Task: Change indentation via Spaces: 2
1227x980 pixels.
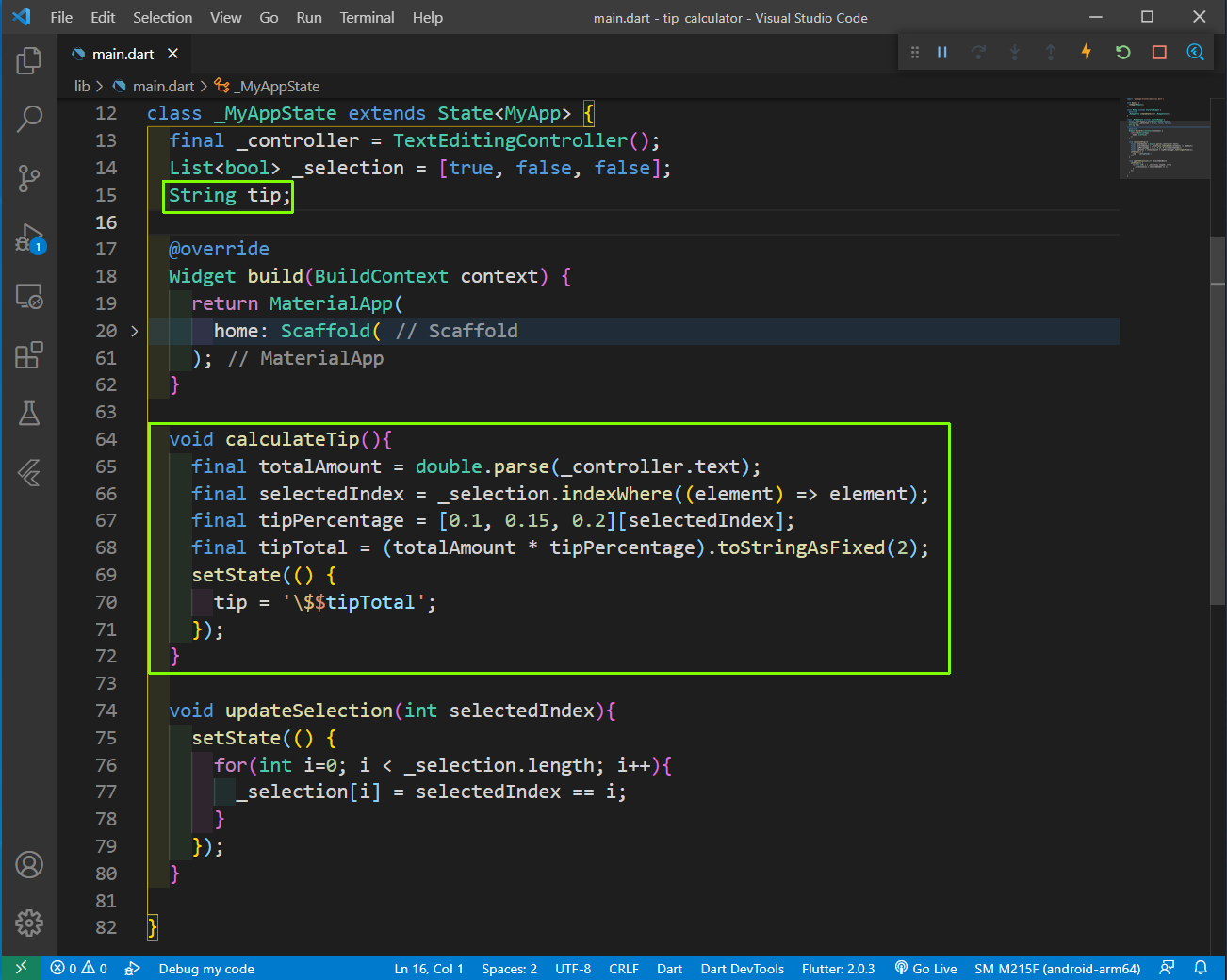Action: [x=509, y=969]
